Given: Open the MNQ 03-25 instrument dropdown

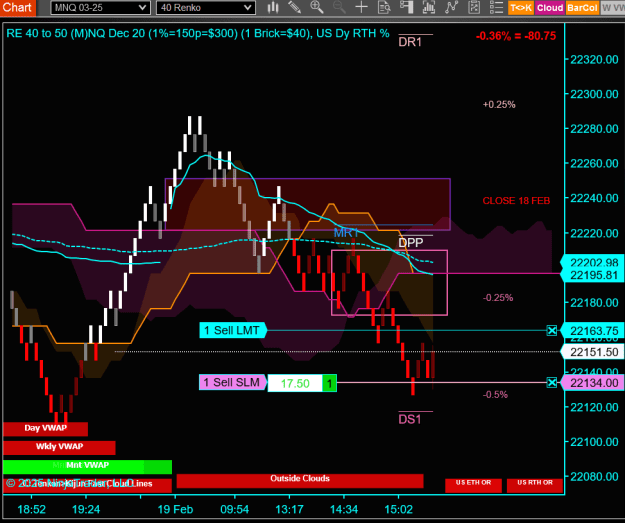Looking at the screenshot, I should (100, 8).
